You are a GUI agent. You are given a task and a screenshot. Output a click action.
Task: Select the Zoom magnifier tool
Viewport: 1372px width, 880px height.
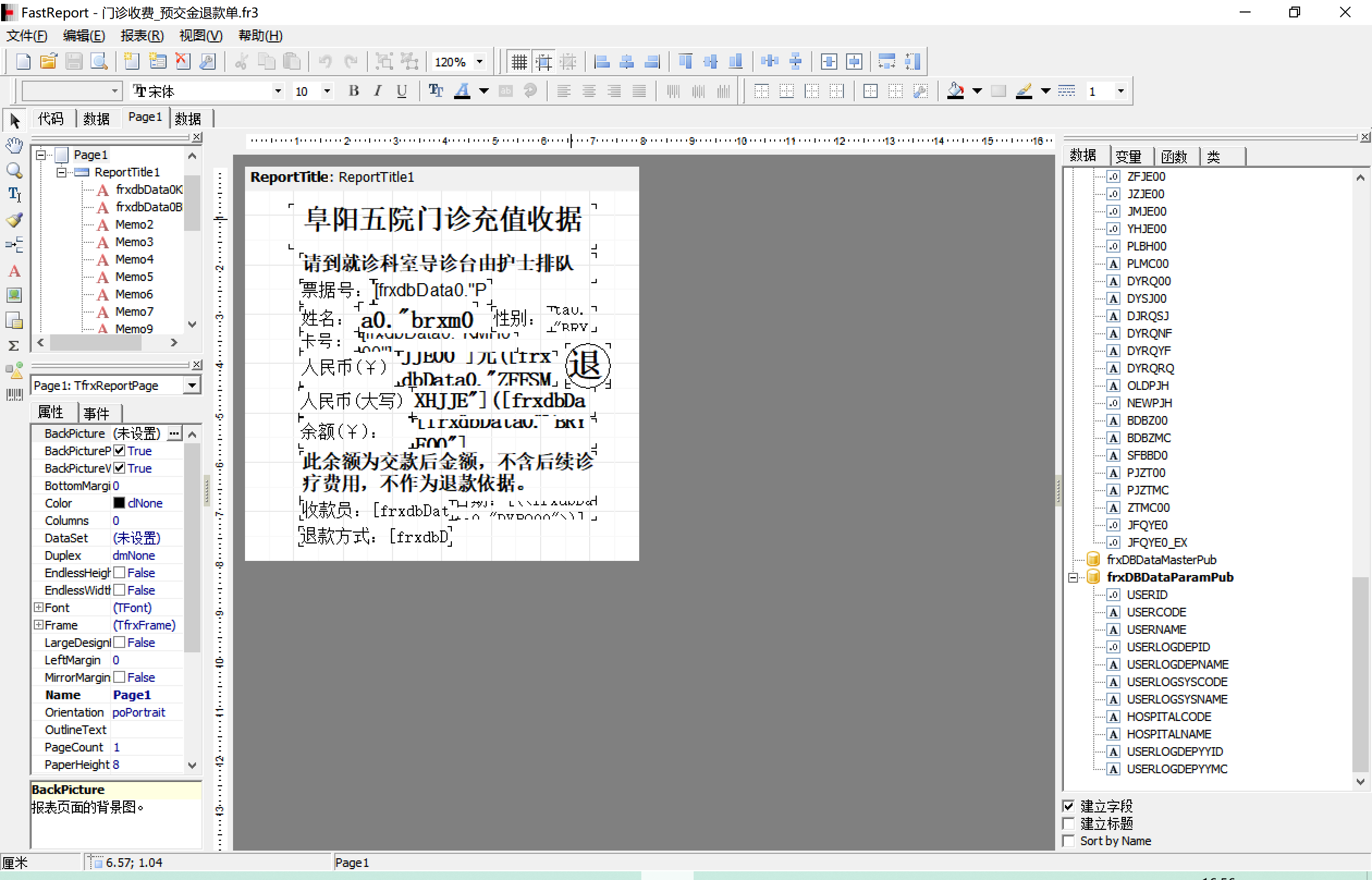pyautogui.click(x=14, y=170)
